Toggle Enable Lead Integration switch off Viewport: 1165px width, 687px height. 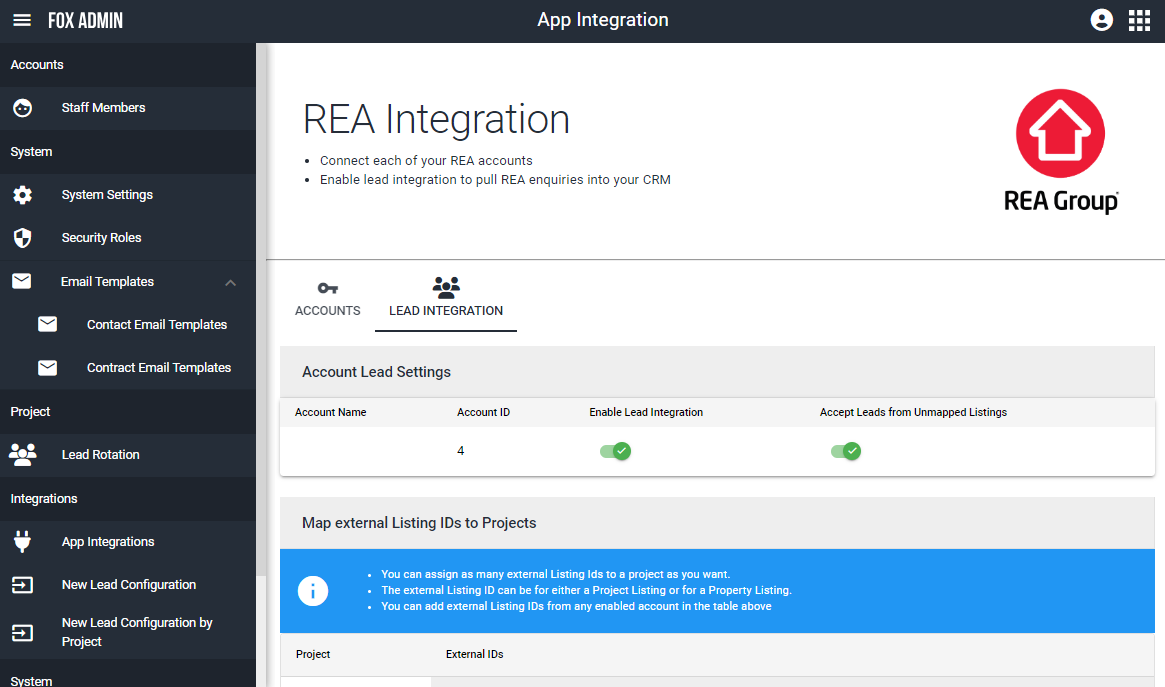pos(615,451)
